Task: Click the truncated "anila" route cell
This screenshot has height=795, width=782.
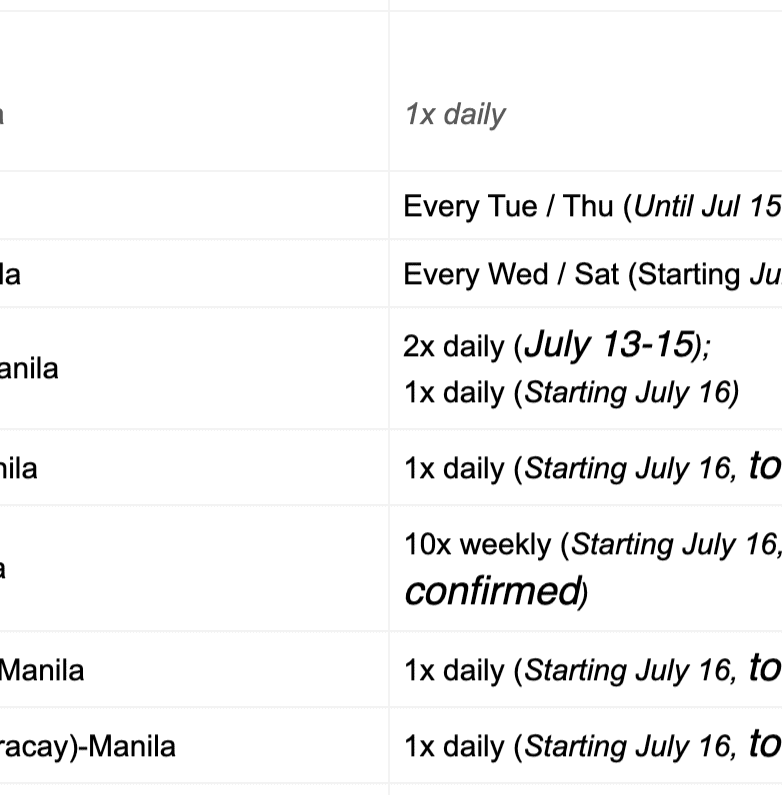Action: pos(29,369)
